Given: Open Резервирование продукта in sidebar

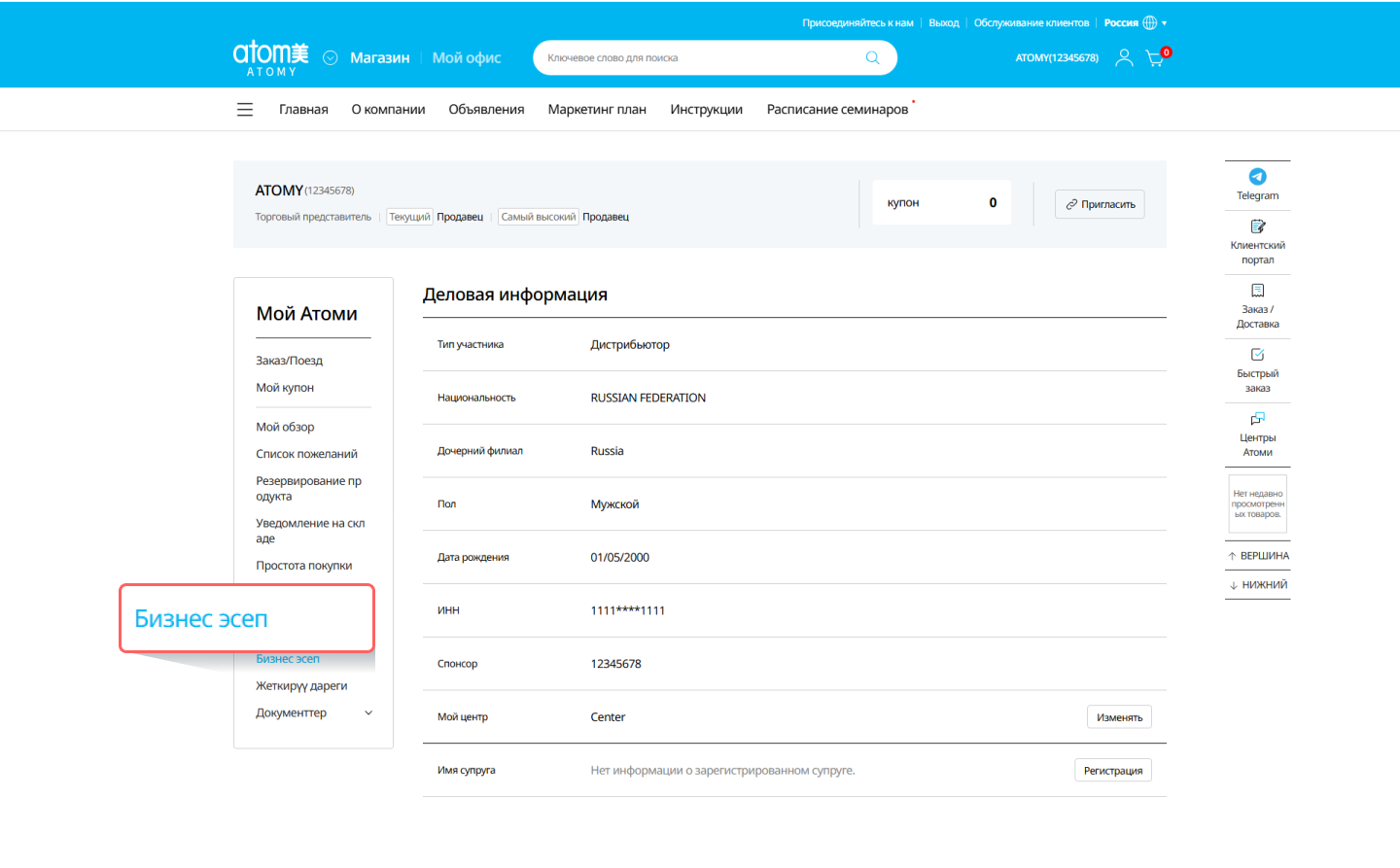Looking at the screenshot, I should point(309,488).
